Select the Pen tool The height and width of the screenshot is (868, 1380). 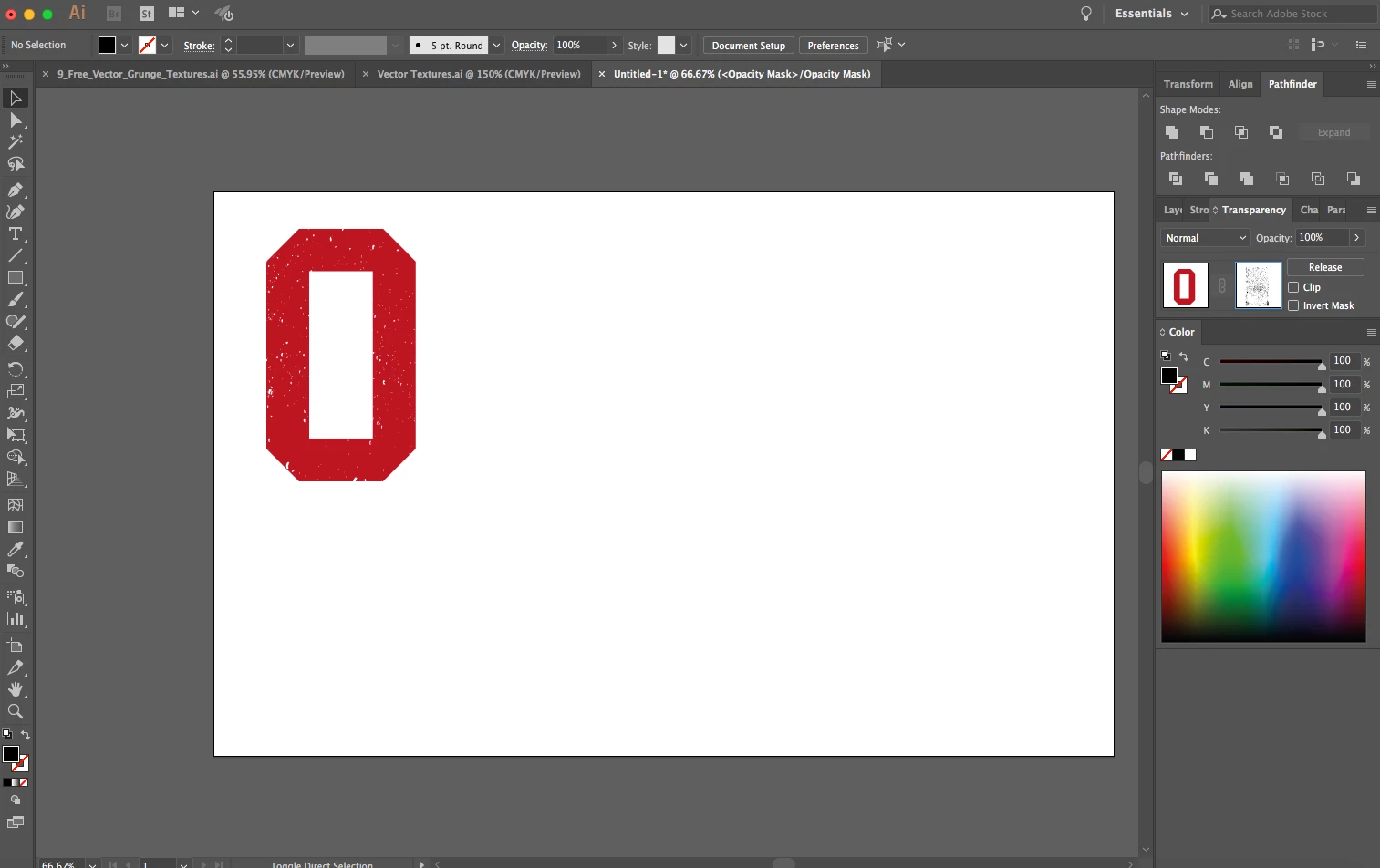click(x=16, y=190)
